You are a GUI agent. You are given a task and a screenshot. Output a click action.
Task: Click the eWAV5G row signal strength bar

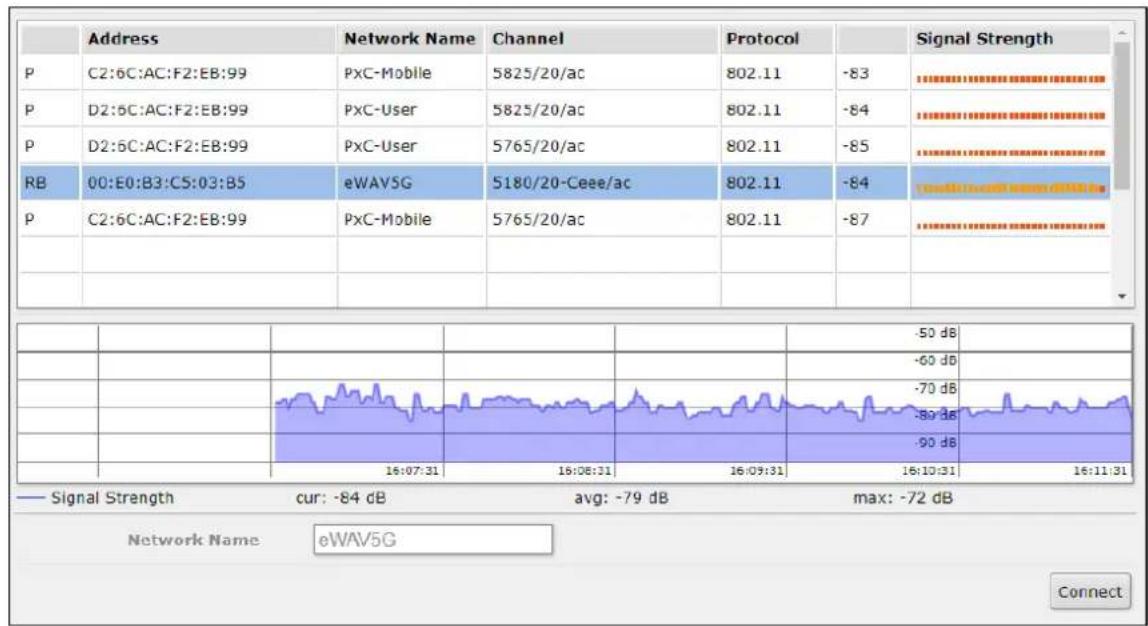[x=1010, y=189]
